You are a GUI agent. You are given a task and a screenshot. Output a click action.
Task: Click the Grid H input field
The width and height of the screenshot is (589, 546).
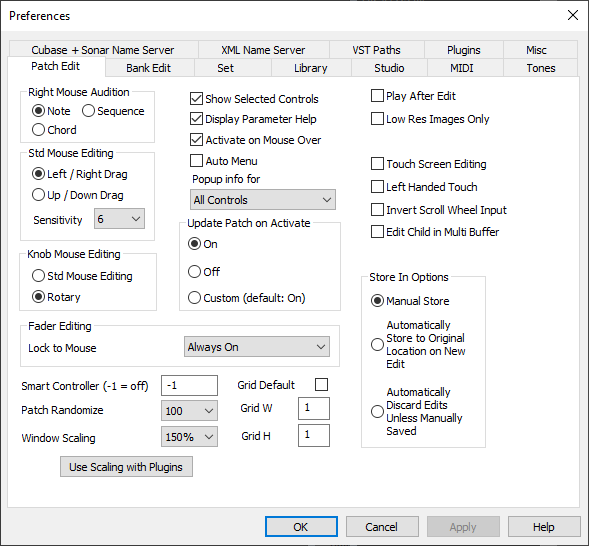coord(314,436)
